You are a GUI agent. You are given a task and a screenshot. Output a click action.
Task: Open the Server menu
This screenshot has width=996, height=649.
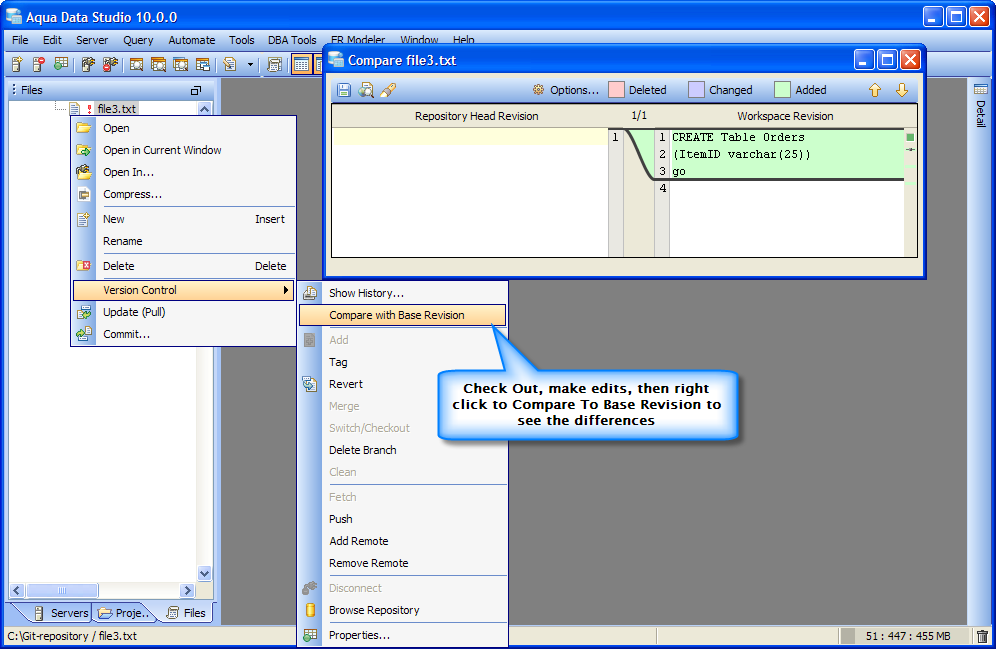(92, 40)
